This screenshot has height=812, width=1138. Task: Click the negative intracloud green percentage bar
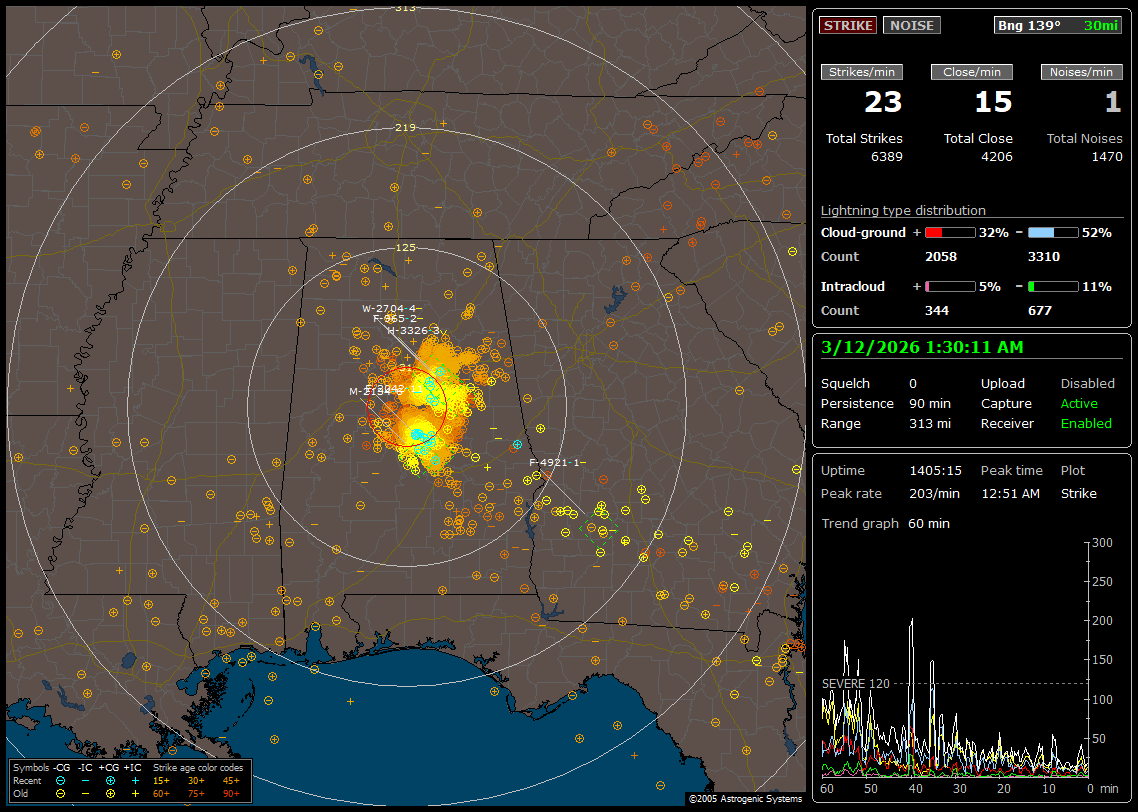click(1053, 286)
